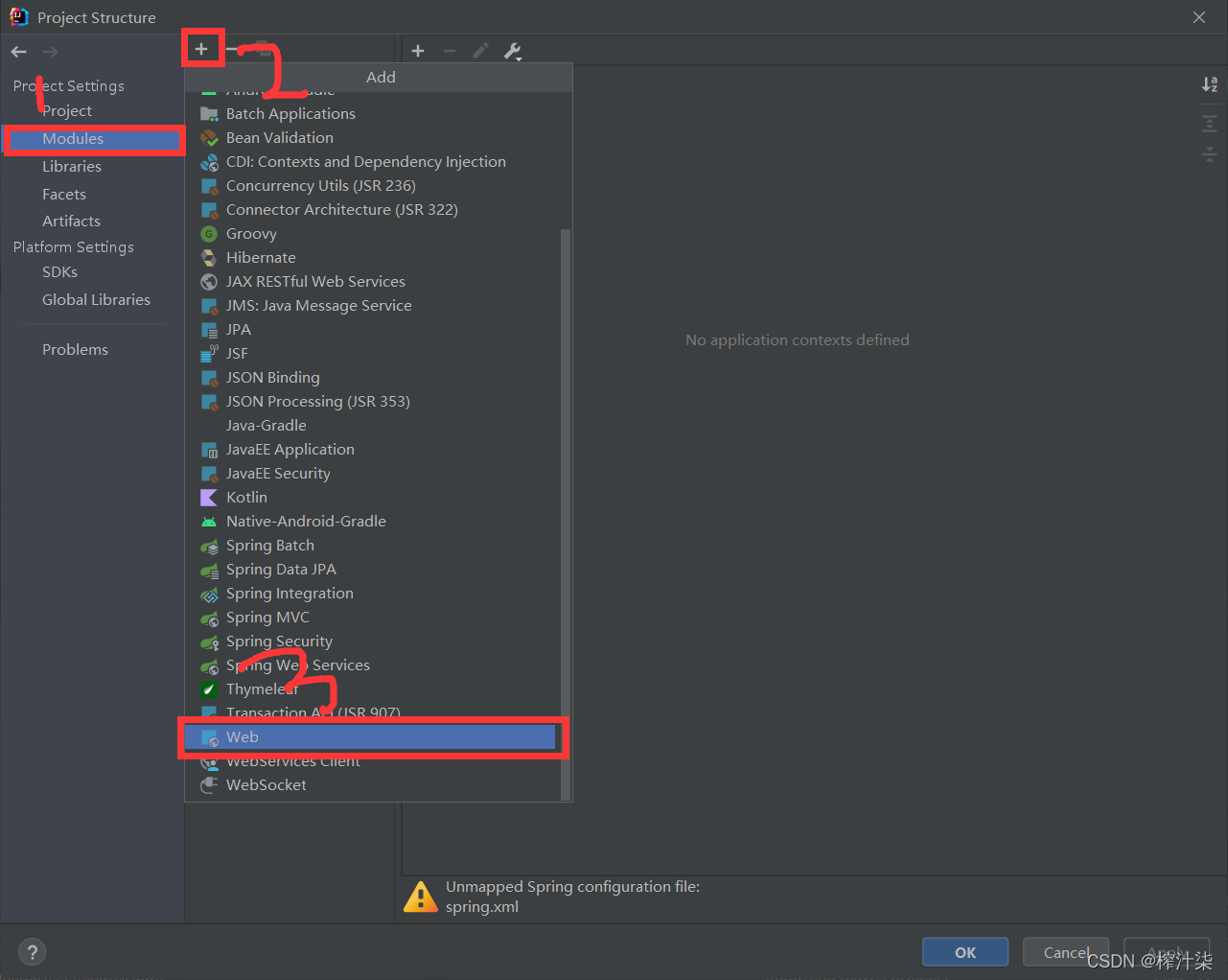
Task: Click the collapse all icon
Action: click(1210, 154)
